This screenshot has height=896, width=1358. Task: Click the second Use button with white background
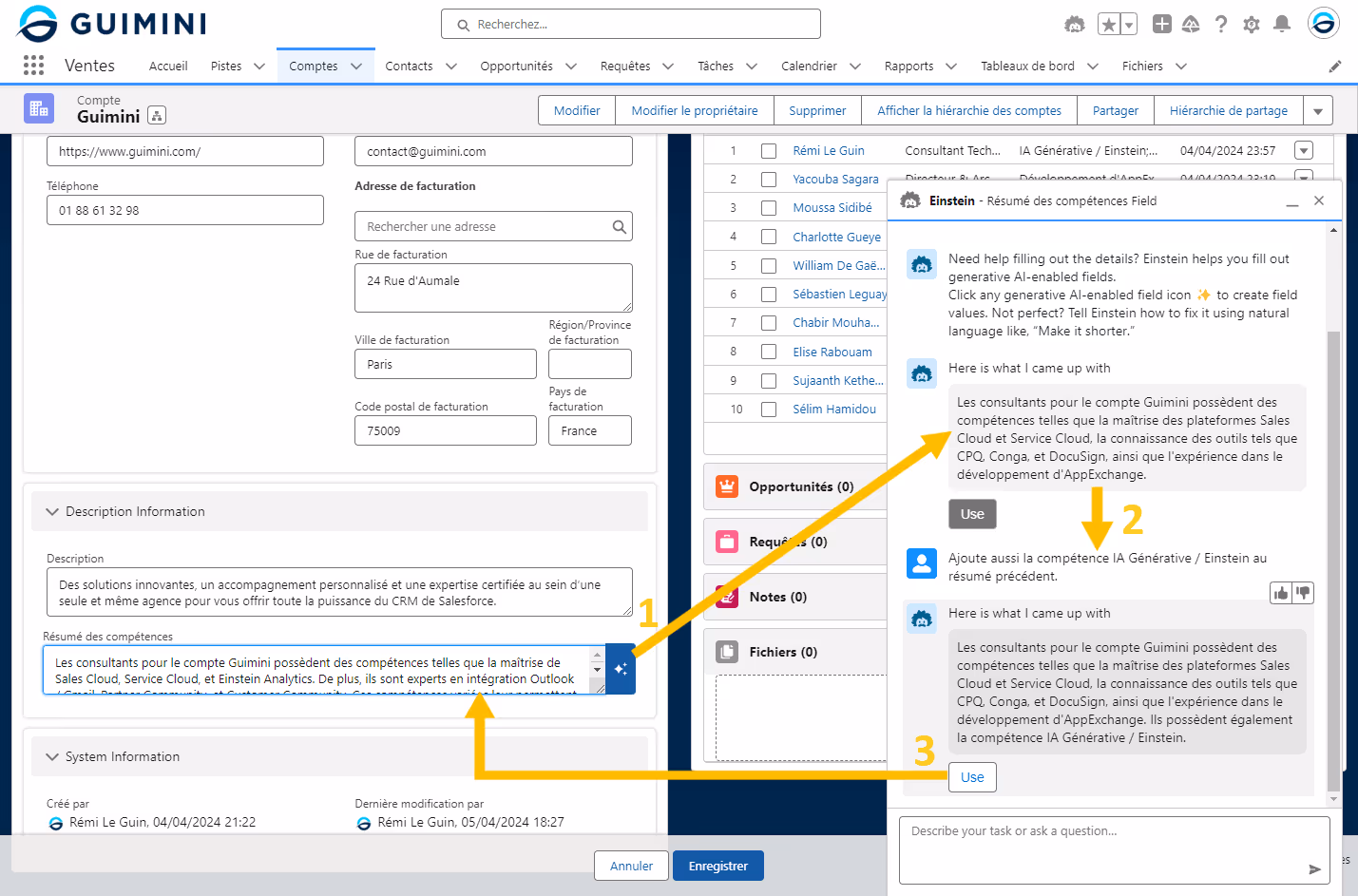[x=972, y=777]
